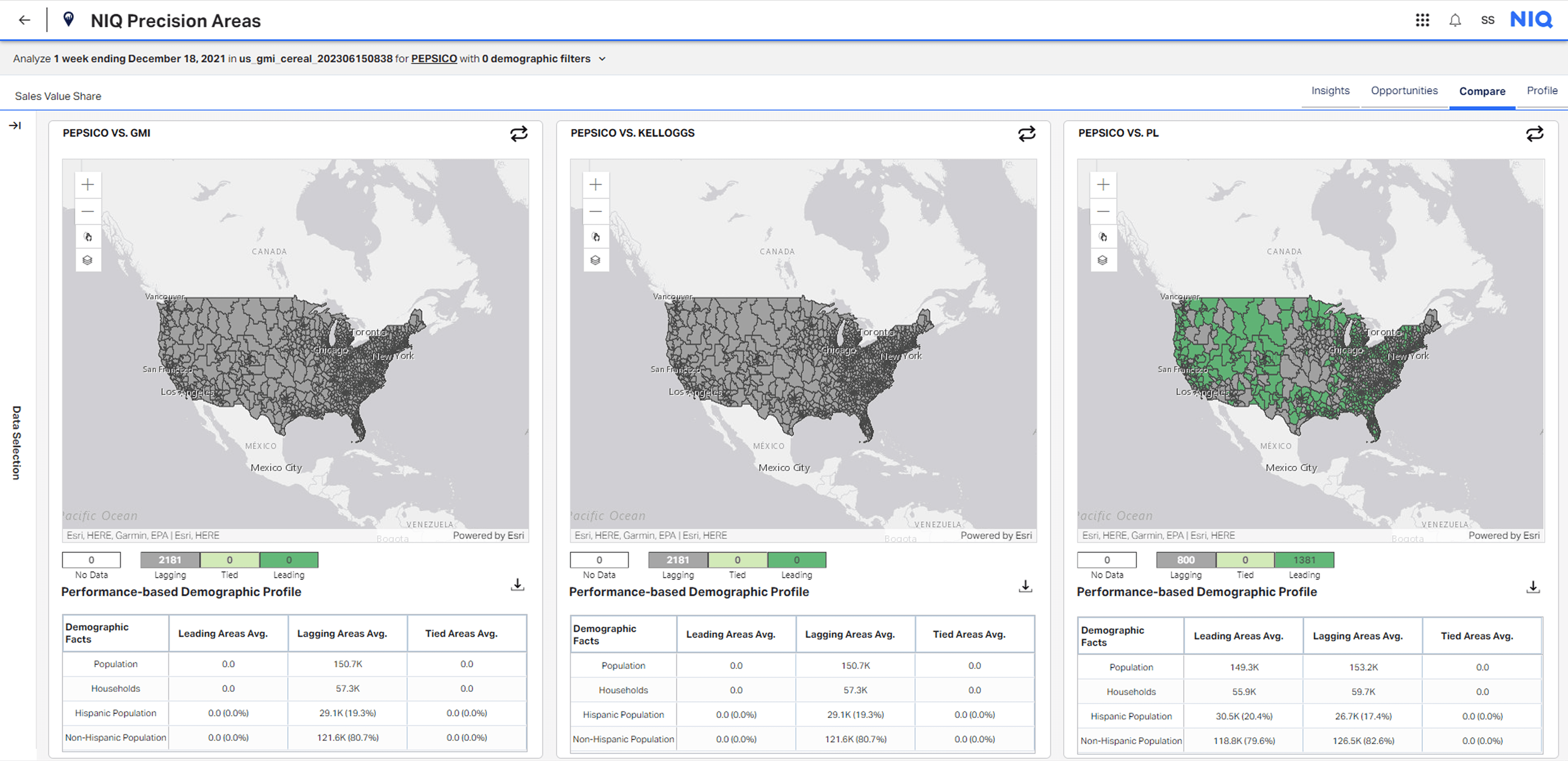
Task: Click the PEPSICO VS. PL card title
Action: (x=1118, y=133)
